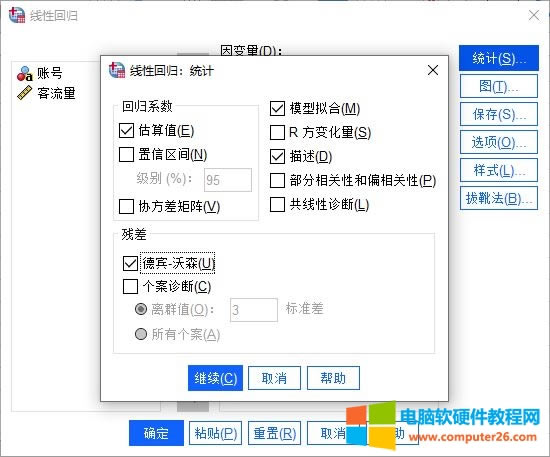Viewport: 550px width, 457px height.
Task: Click the 线性回归: 统计 dialog title icon
Action: pyautogui.click(x=117, y=70)
